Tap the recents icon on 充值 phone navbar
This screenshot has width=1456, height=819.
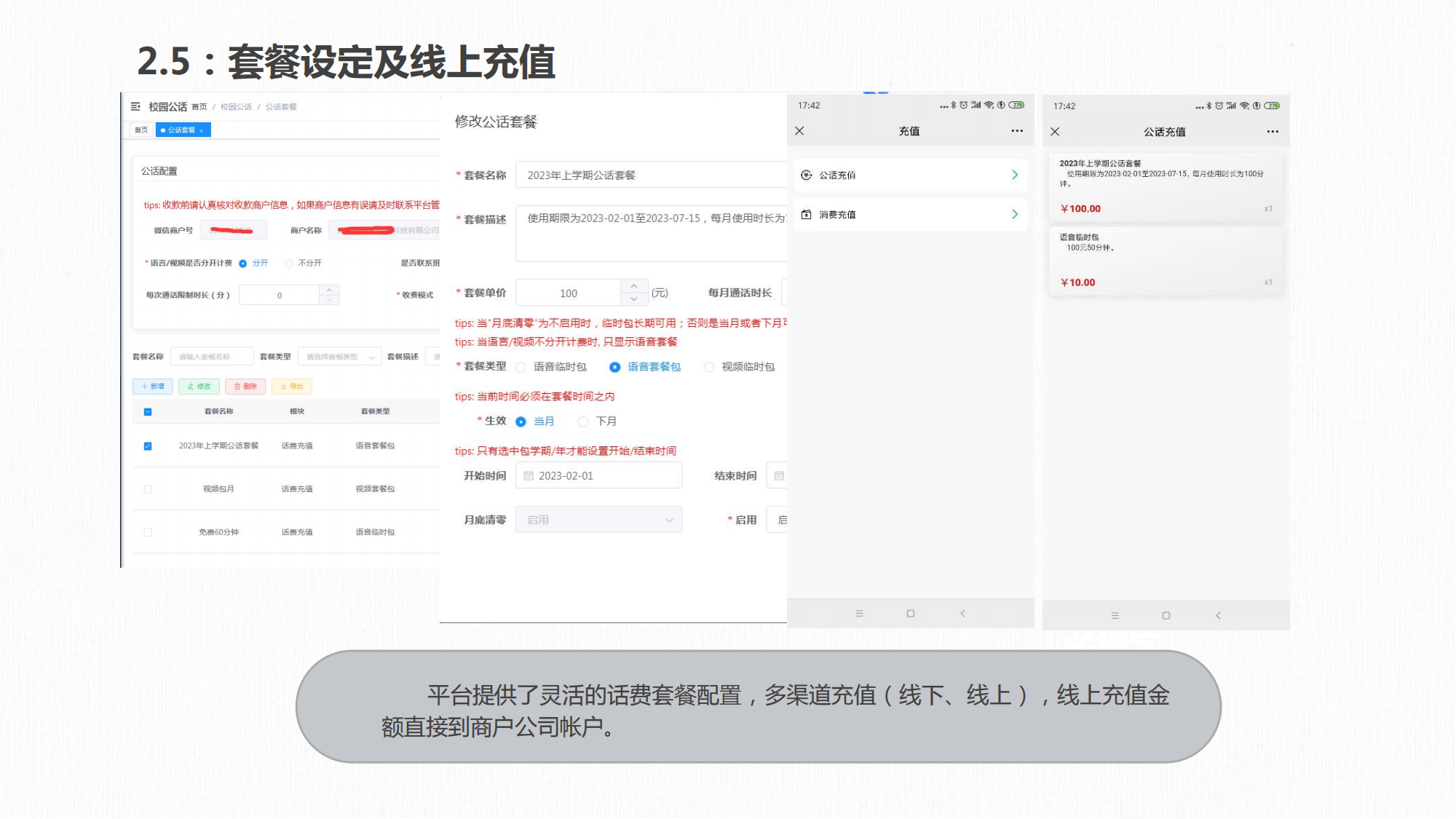click(859, 614)
